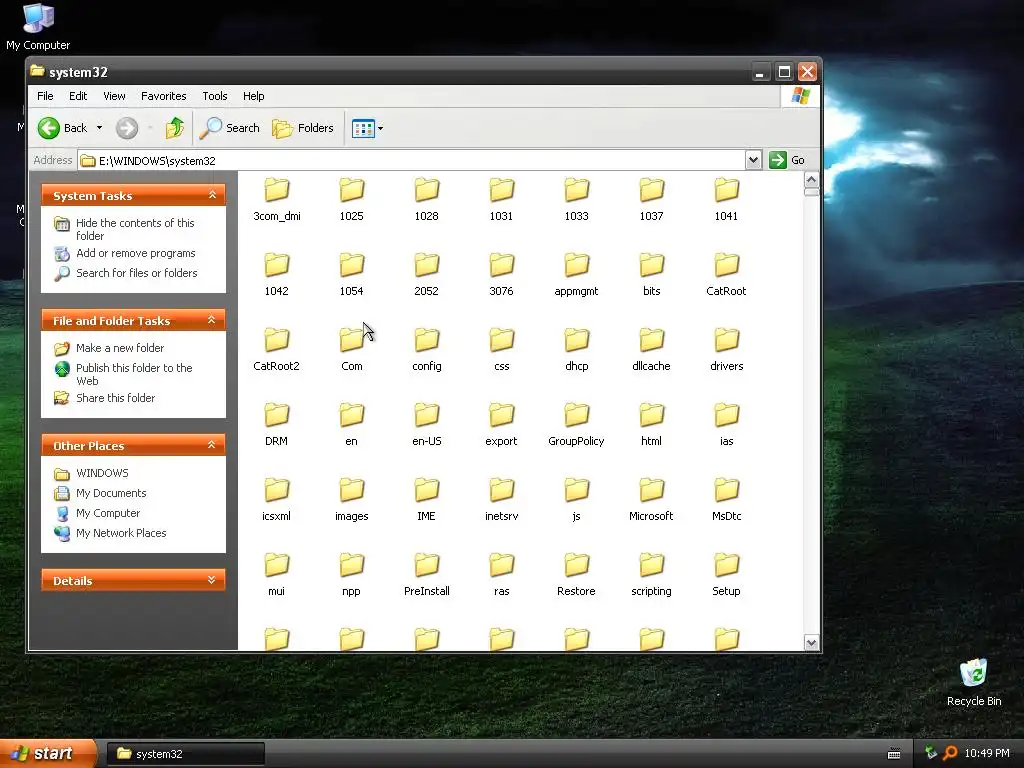This screenshot has width=1024, height=768.
Task: Open the Favorites menu
Action: coord(163,96)
